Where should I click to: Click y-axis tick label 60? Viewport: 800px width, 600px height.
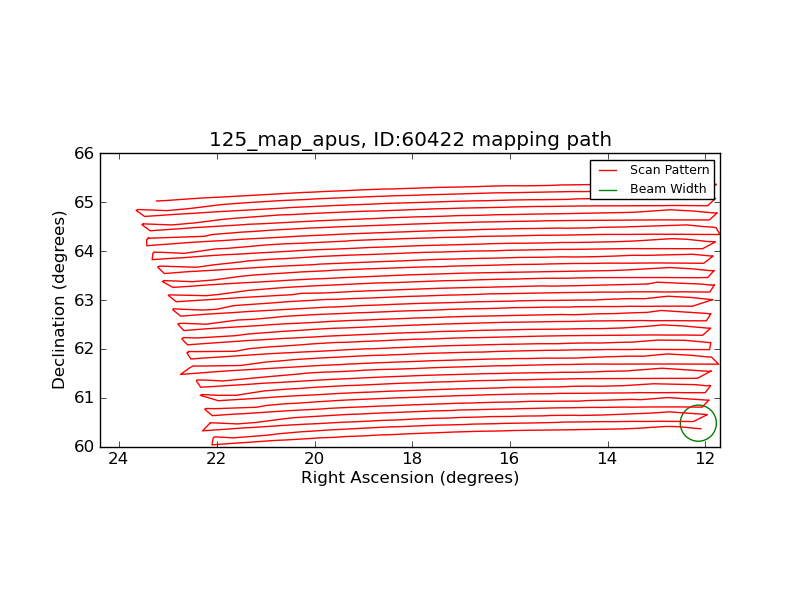click(84, 447)
